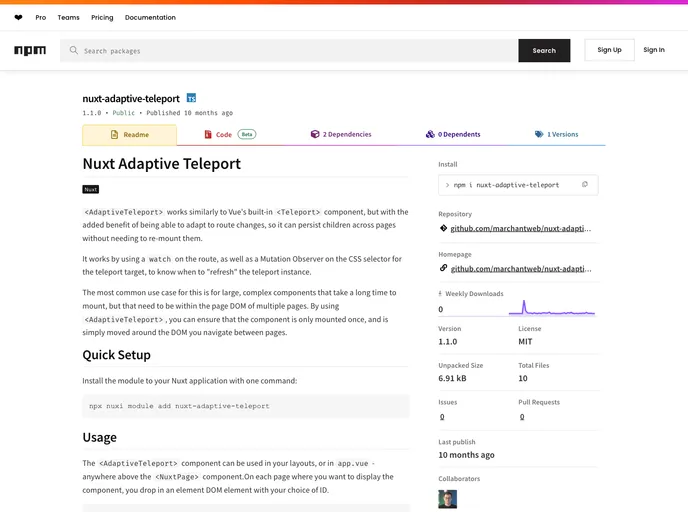Click the weekly downloads sparkline chart
The image size is (688, 512).
tap(552, 308)
